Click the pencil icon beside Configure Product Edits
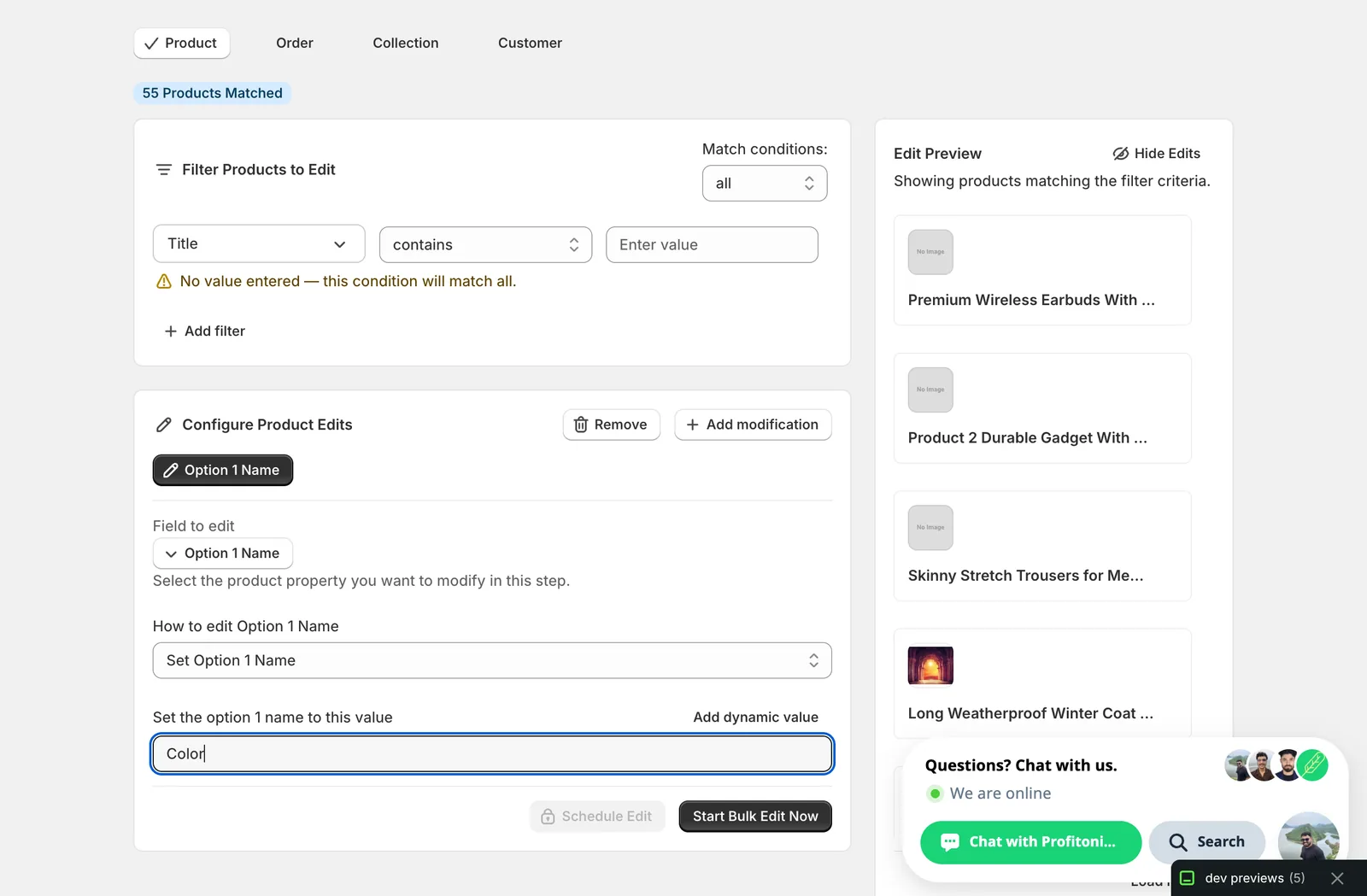The image size is (1367, 896). [164, 425]
